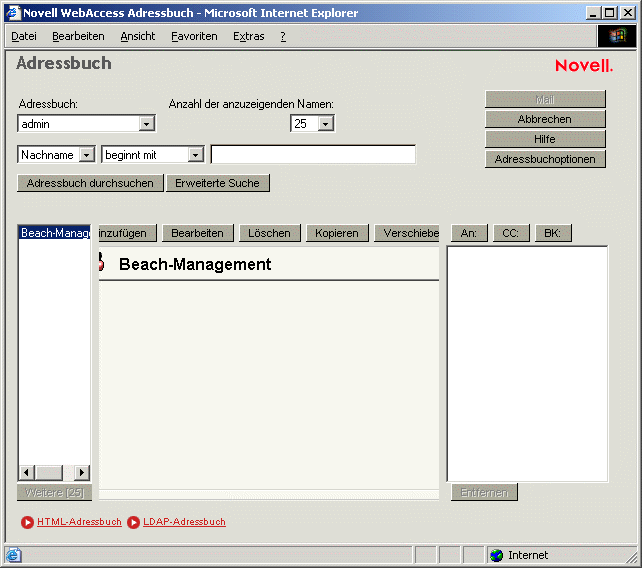642x568 pixels.
Task: Click the Weitere [25] button
Action: (x=54, y=492)
